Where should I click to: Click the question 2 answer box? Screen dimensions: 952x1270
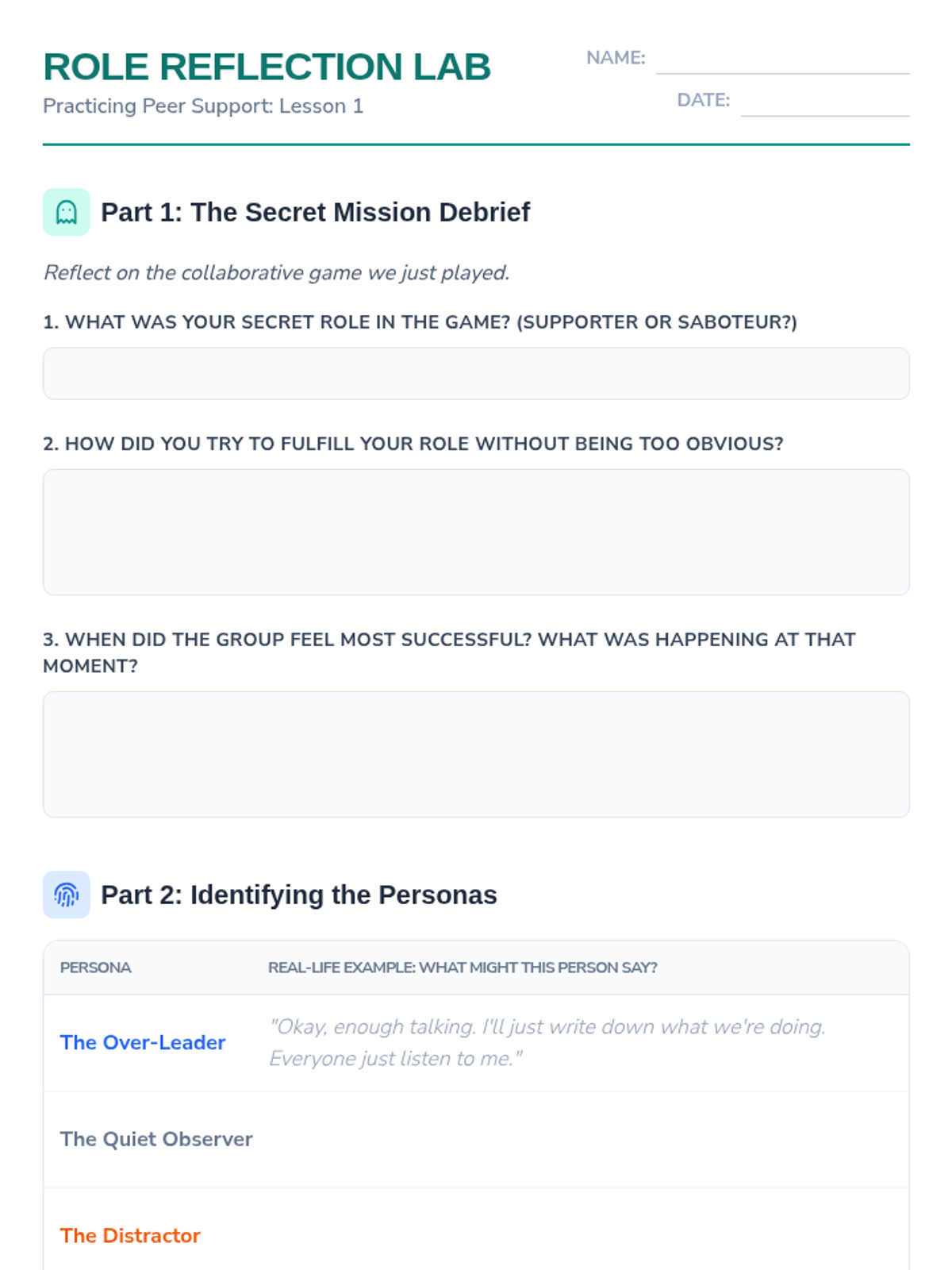476,532
